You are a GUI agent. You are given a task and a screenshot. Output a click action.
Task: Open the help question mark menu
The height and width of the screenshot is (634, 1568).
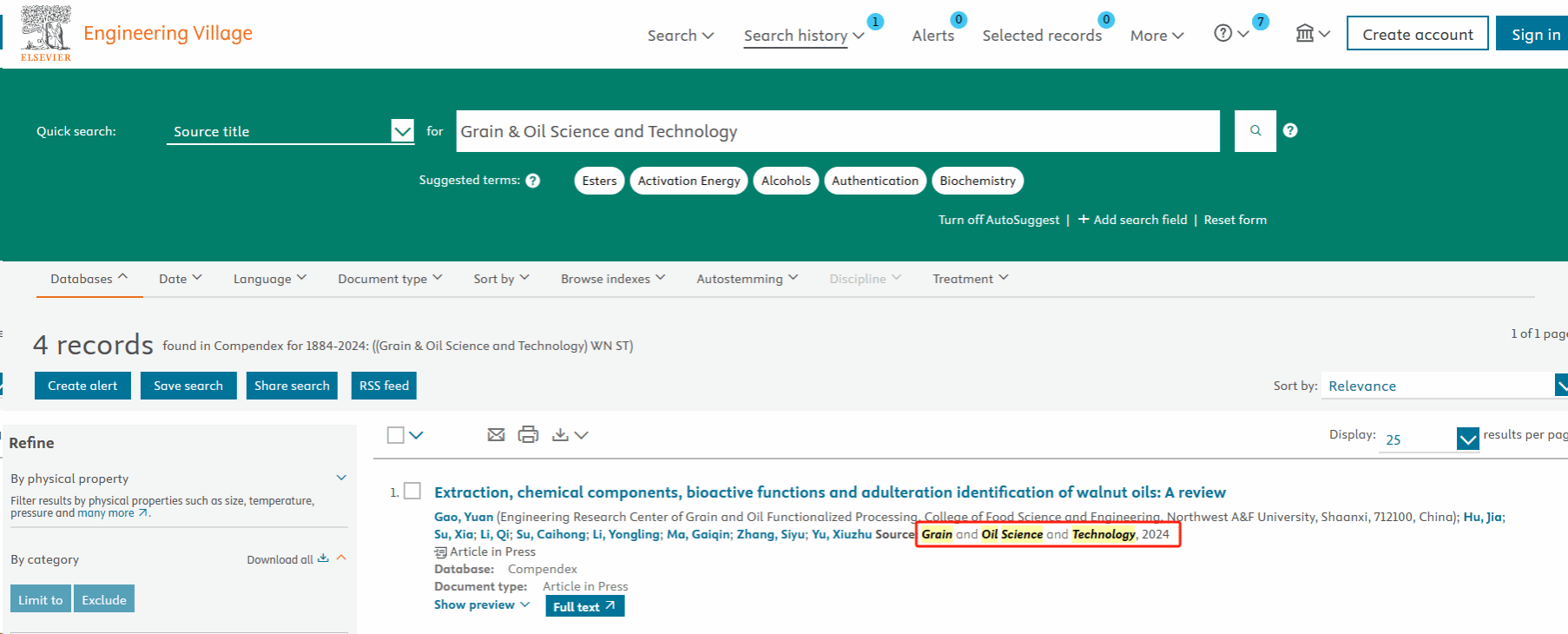coord(1230,34)
